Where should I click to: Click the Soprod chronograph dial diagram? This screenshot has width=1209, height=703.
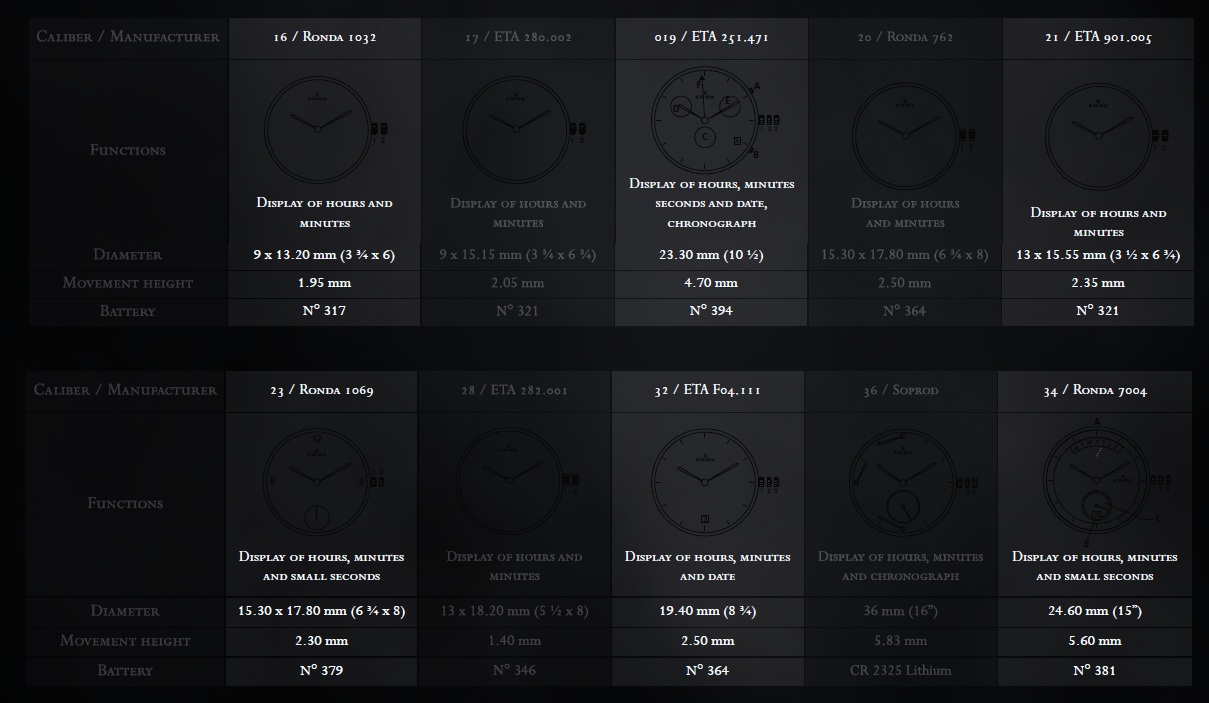pos(898,484)
